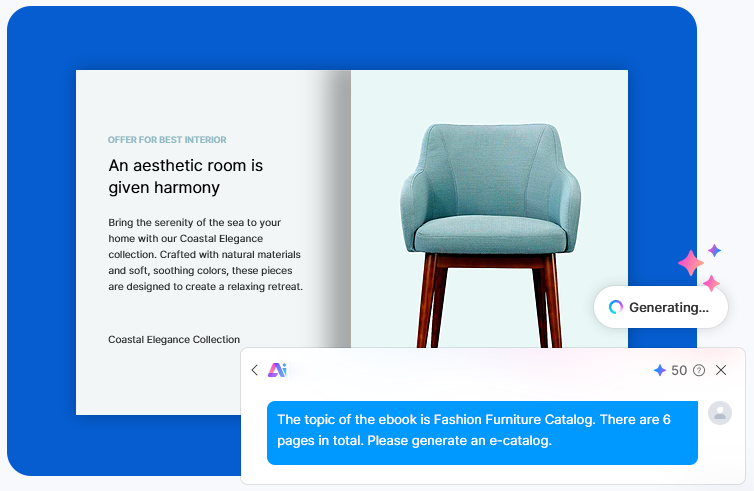Image resolution: width=754 pixels, height=491 pixels.
Task: Click the spinner in the Generating pill
Action: [616, 307]
